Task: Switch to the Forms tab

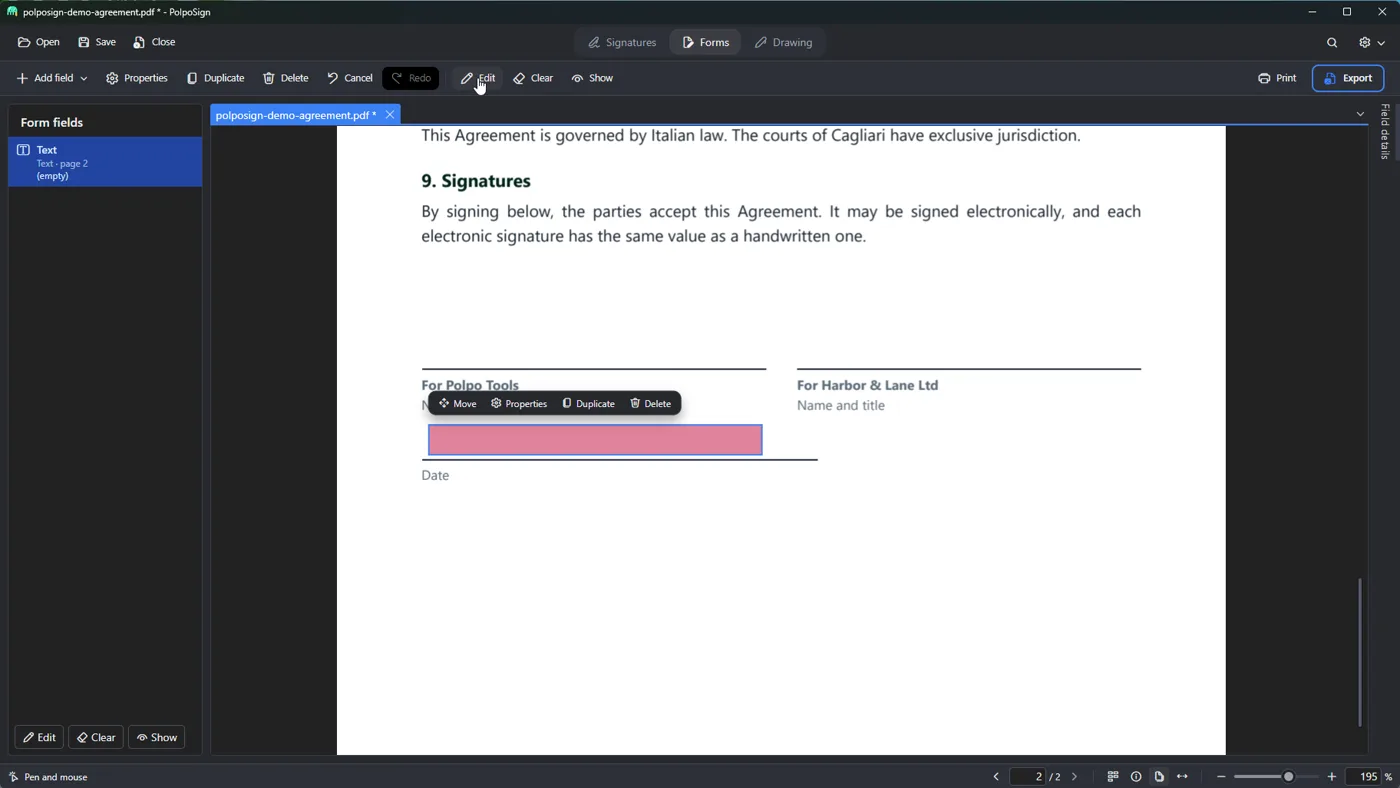Action: [x=706, y=43]
